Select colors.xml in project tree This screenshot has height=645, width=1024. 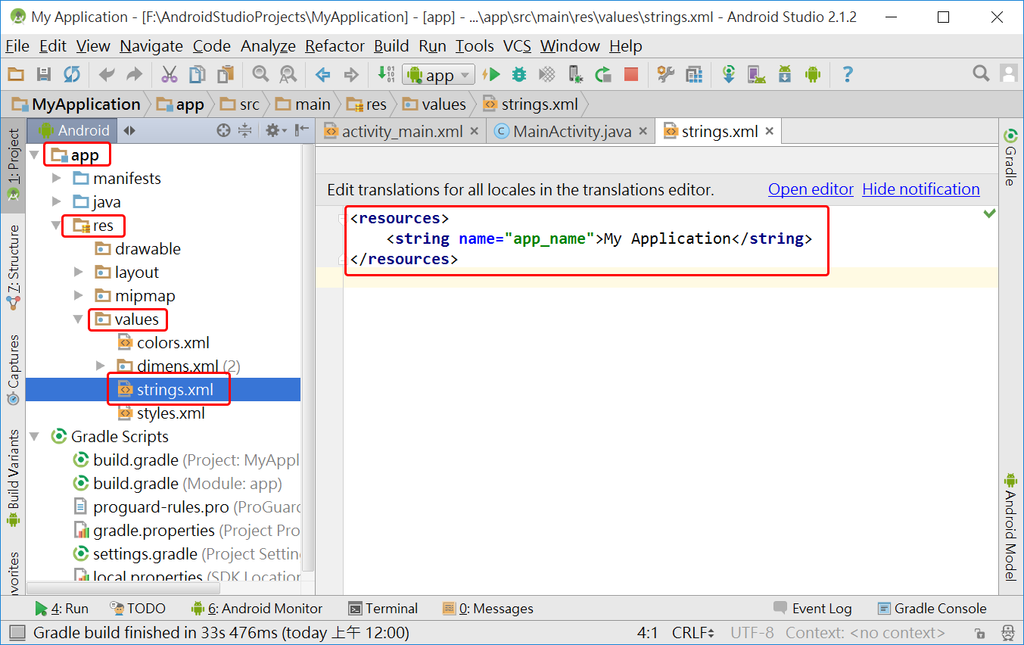point(163,343)
